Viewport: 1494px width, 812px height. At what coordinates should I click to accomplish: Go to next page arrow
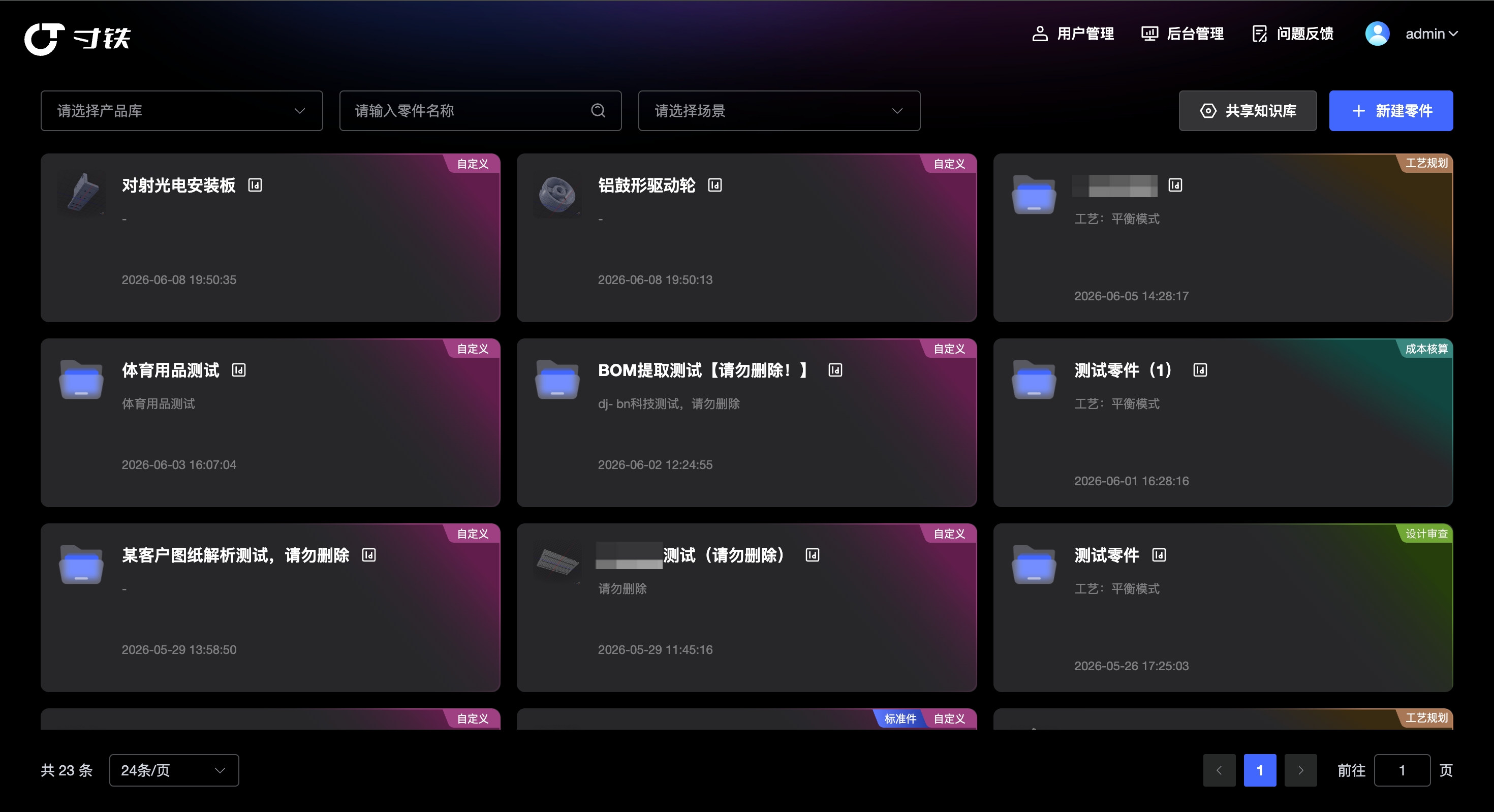[1300, 770]
